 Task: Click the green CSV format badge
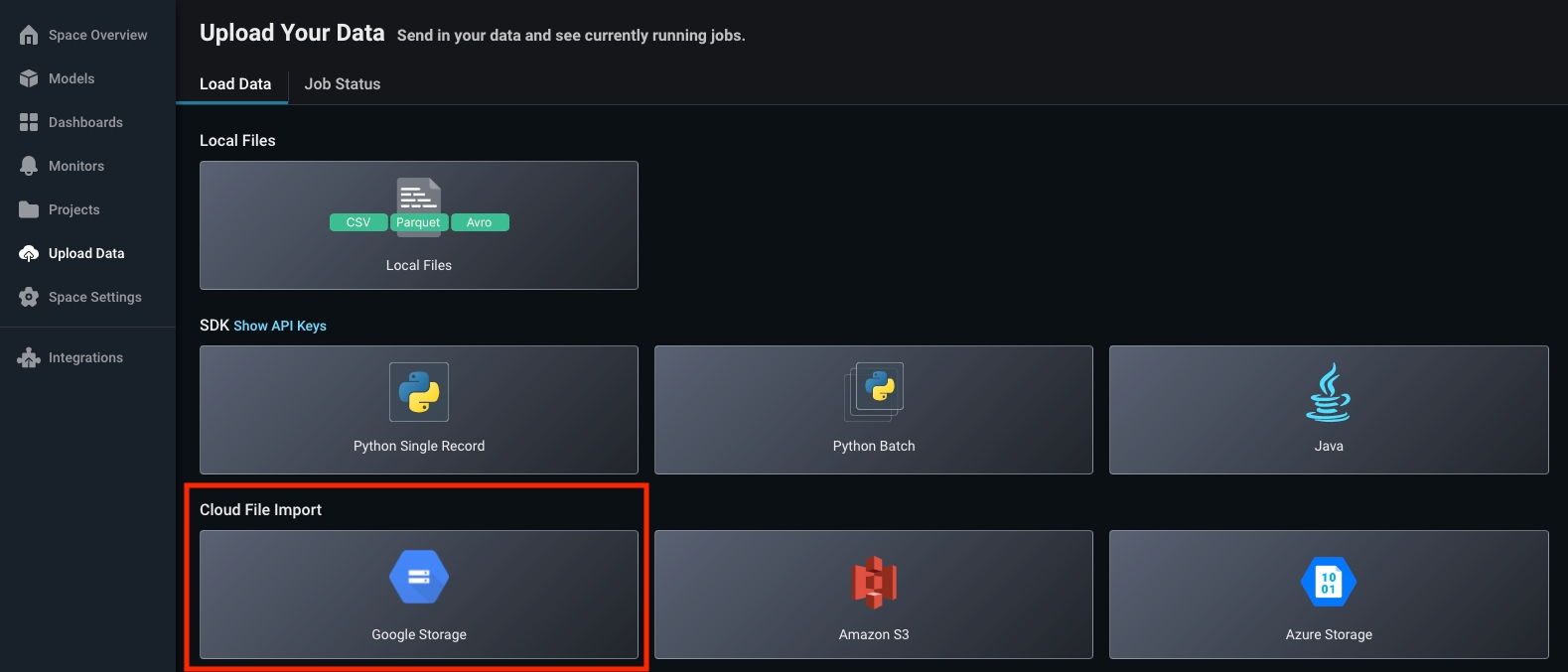358,222
